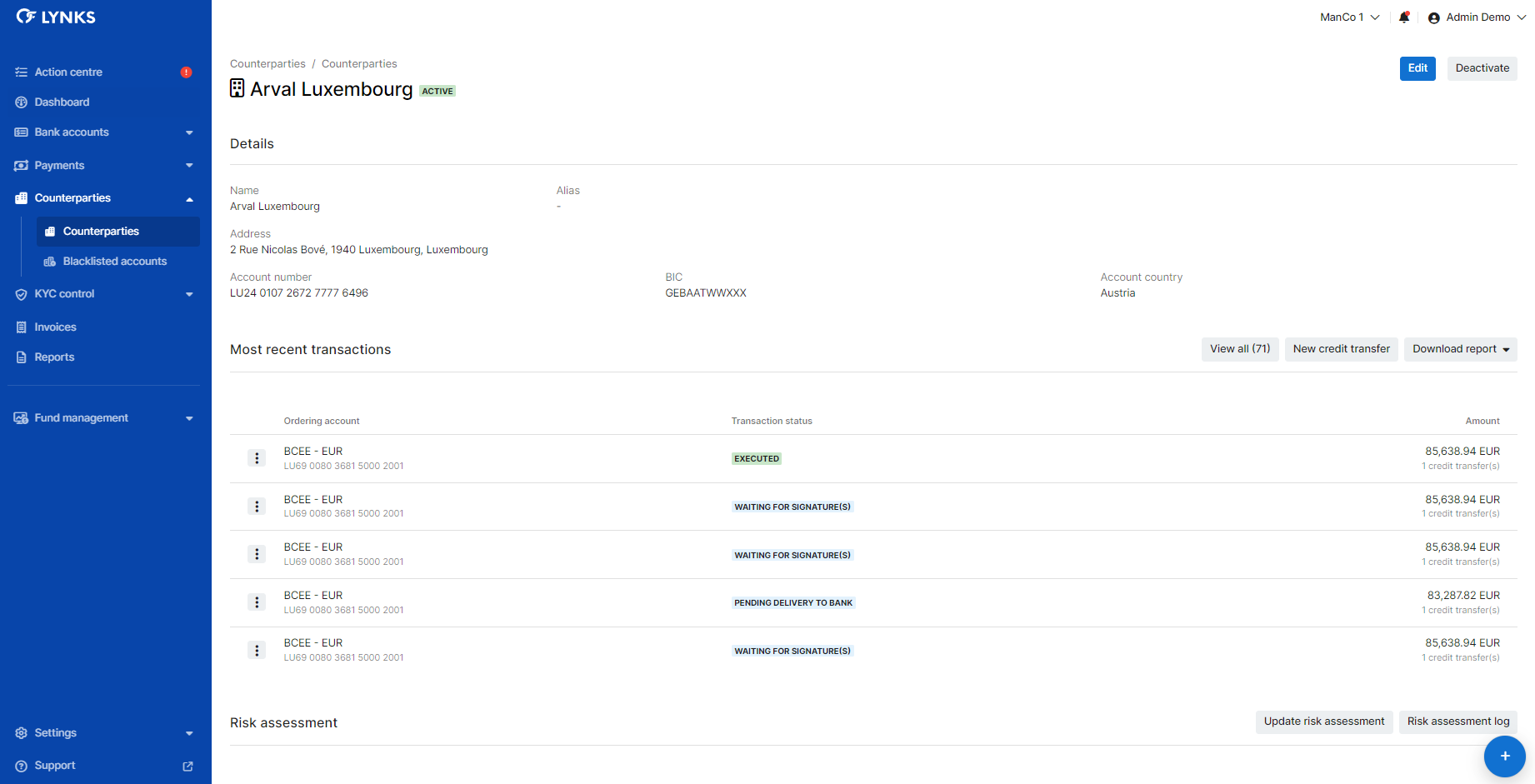Image resolution: width=1535 pixels, height=784 pixels.
Task: Click amount 83,287.82 EUR
Action: [1463, 596]
